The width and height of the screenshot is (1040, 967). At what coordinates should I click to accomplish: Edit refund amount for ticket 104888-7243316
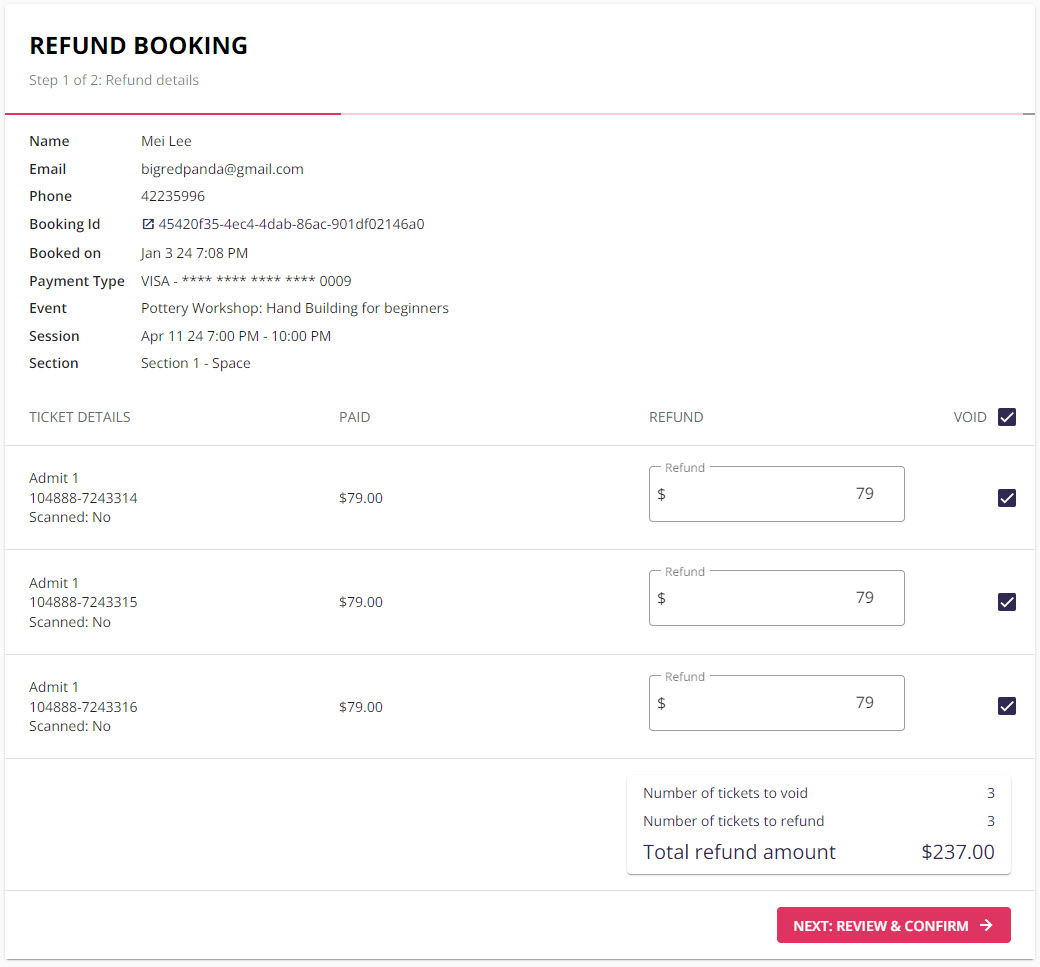776,703
